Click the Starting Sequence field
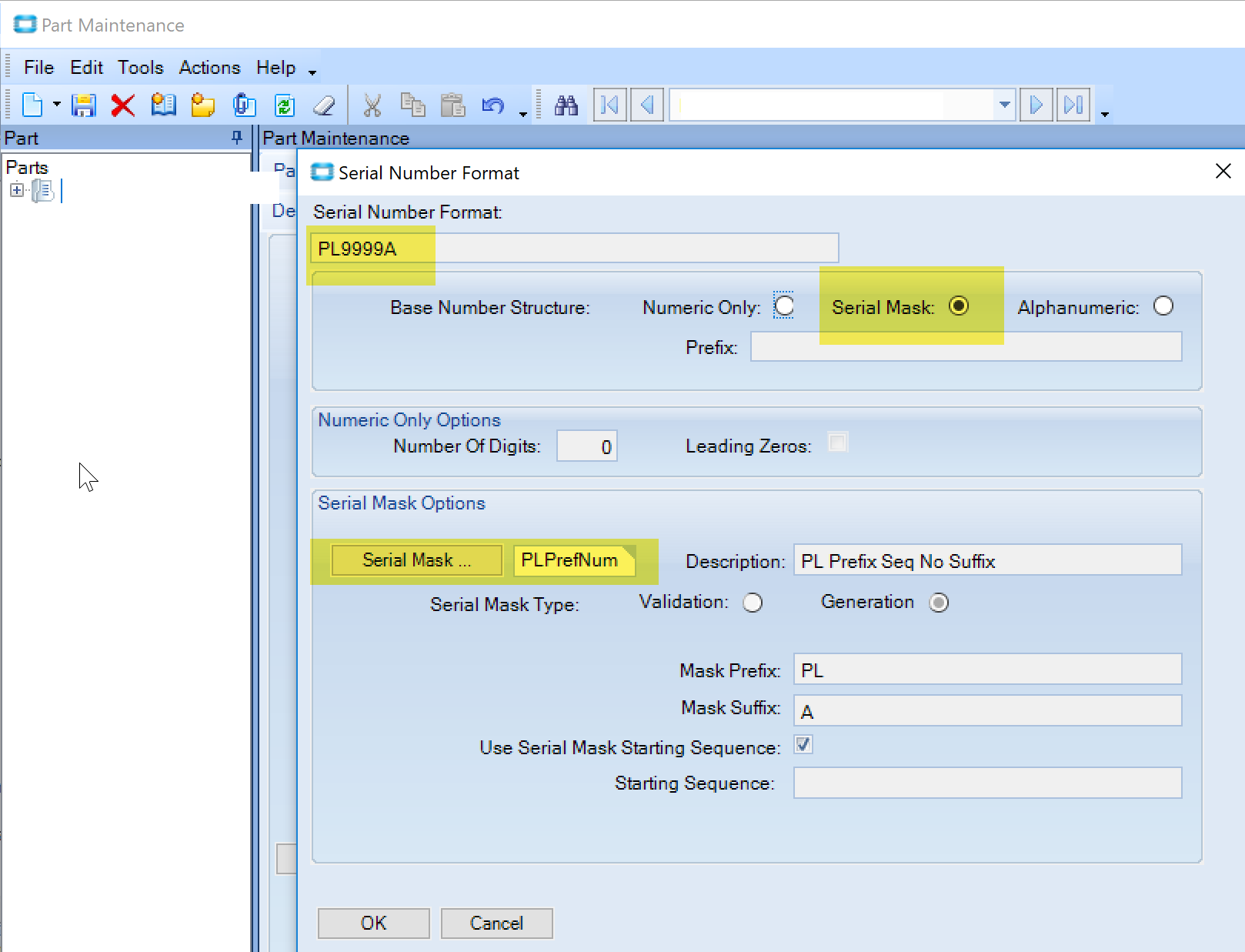This screenshot has width=1245, height=952. (x=988, y=783)
